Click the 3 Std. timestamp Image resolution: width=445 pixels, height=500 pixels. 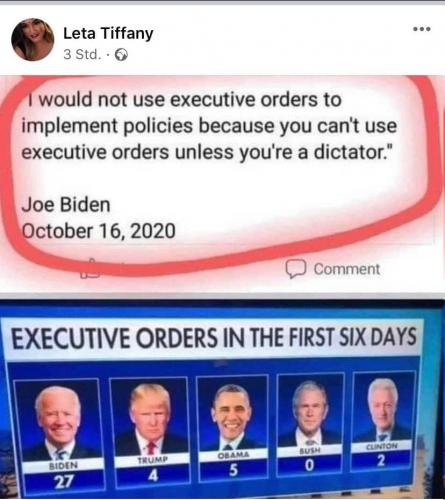pos(82,54)
